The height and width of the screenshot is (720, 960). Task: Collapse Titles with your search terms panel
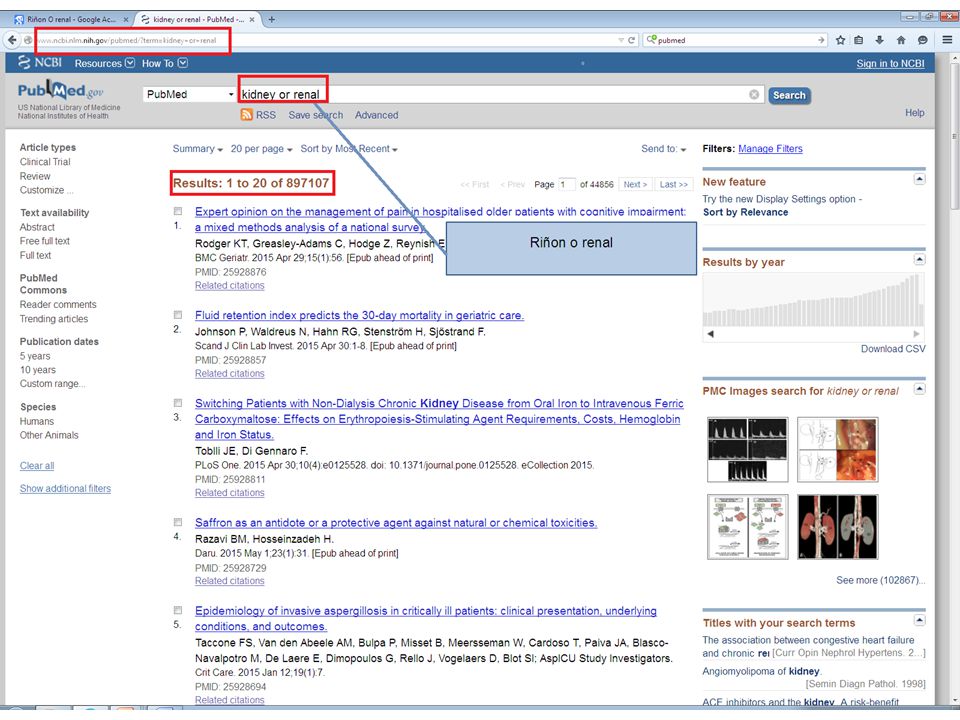pyautogui.click(x=920, y=620)
